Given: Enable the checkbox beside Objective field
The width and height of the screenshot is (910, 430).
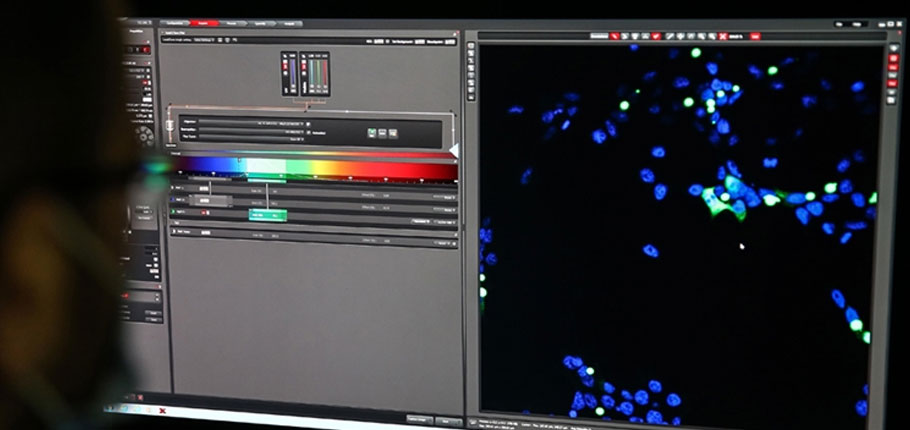Looking at the screenshot, I should [309, 123].
